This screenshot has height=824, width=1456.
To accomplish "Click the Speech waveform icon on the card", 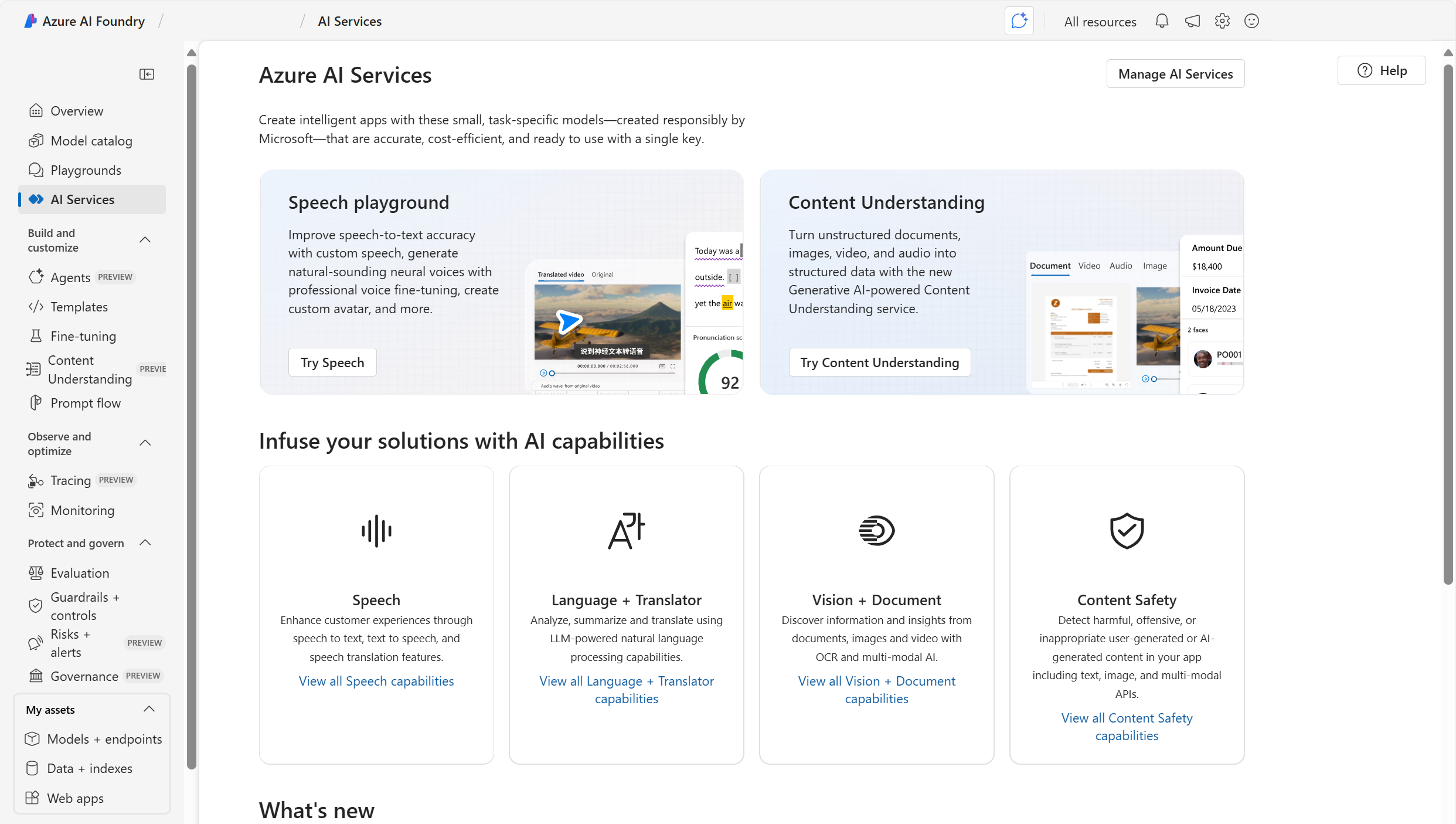I will pos(376,531).
